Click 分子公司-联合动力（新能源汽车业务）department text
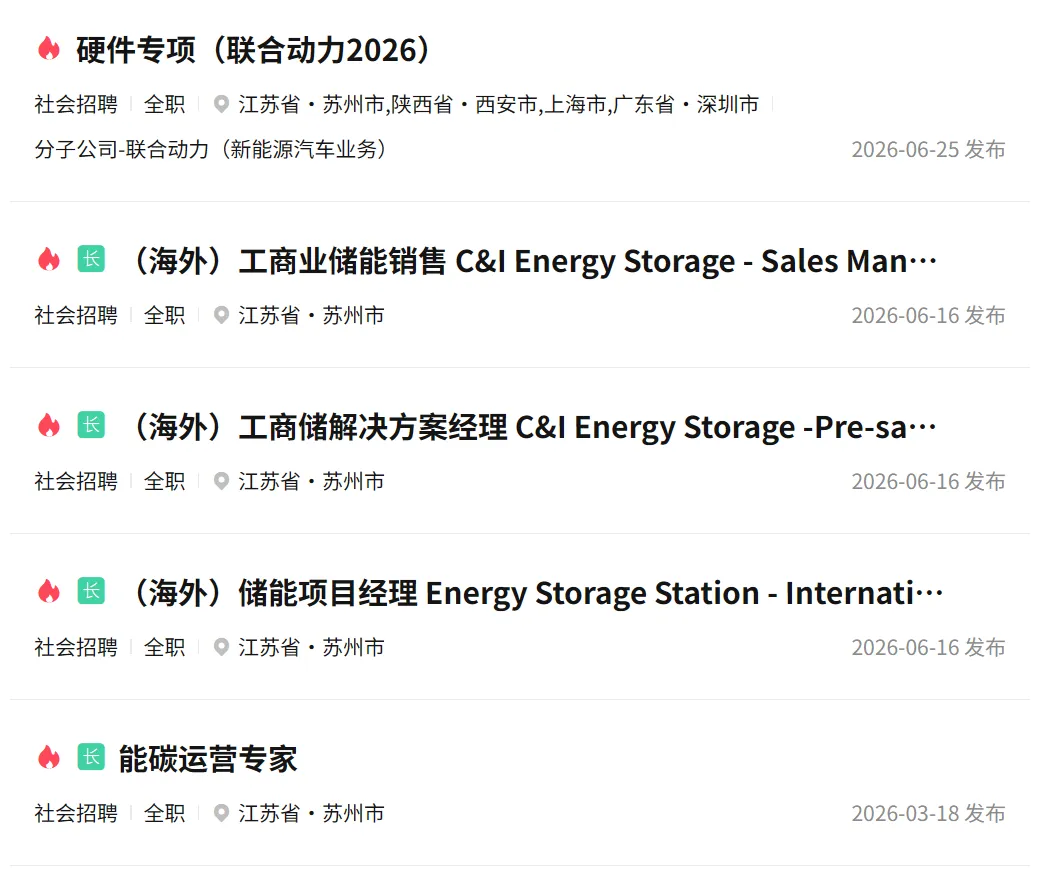The image size is (1041, 883). pyautogui.click(x=210, y=149)
